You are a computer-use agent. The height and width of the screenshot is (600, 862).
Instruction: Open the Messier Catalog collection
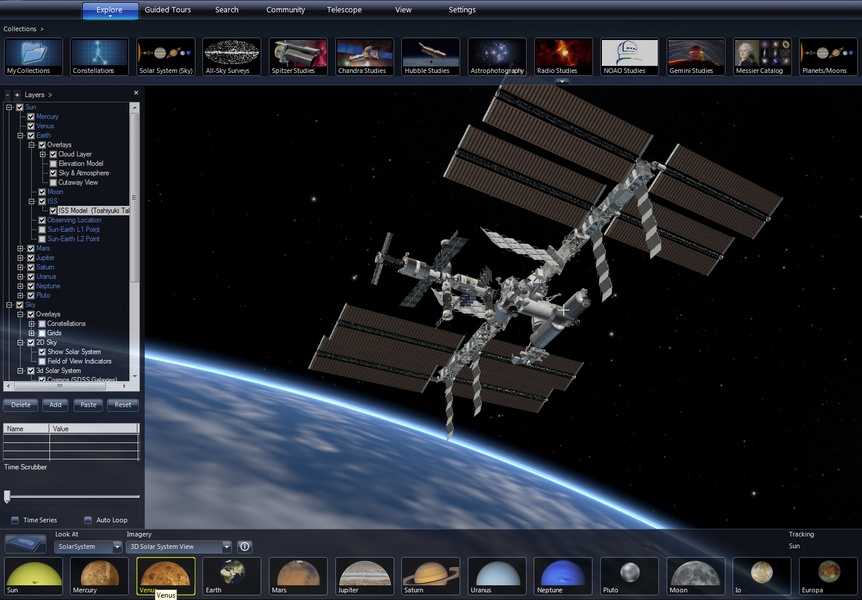pyautogui.click(x=762, y=57)
